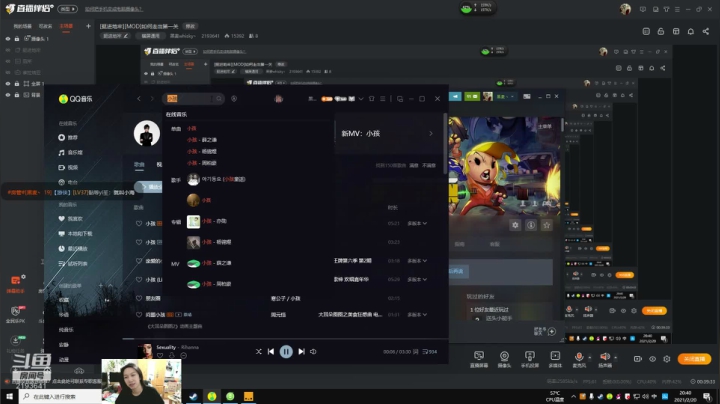The width and height of the screenshot is (720, 404).
Task: Add a 摄像头 camera source from the bottom toolbar
Action: pyautogui.click(x=504, y=359)
